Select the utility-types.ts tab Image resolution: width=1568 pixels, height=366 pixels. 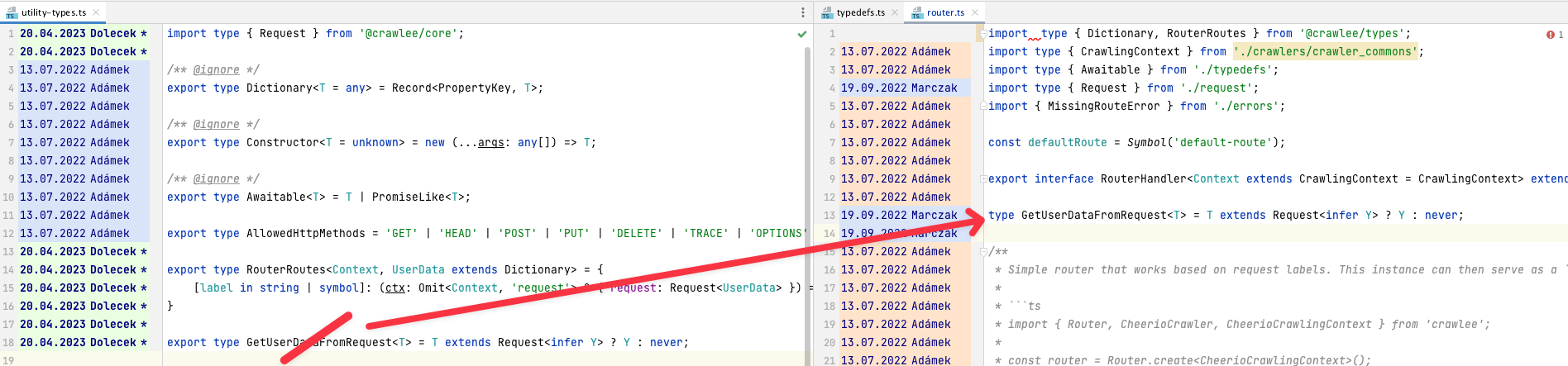point(54,12)
